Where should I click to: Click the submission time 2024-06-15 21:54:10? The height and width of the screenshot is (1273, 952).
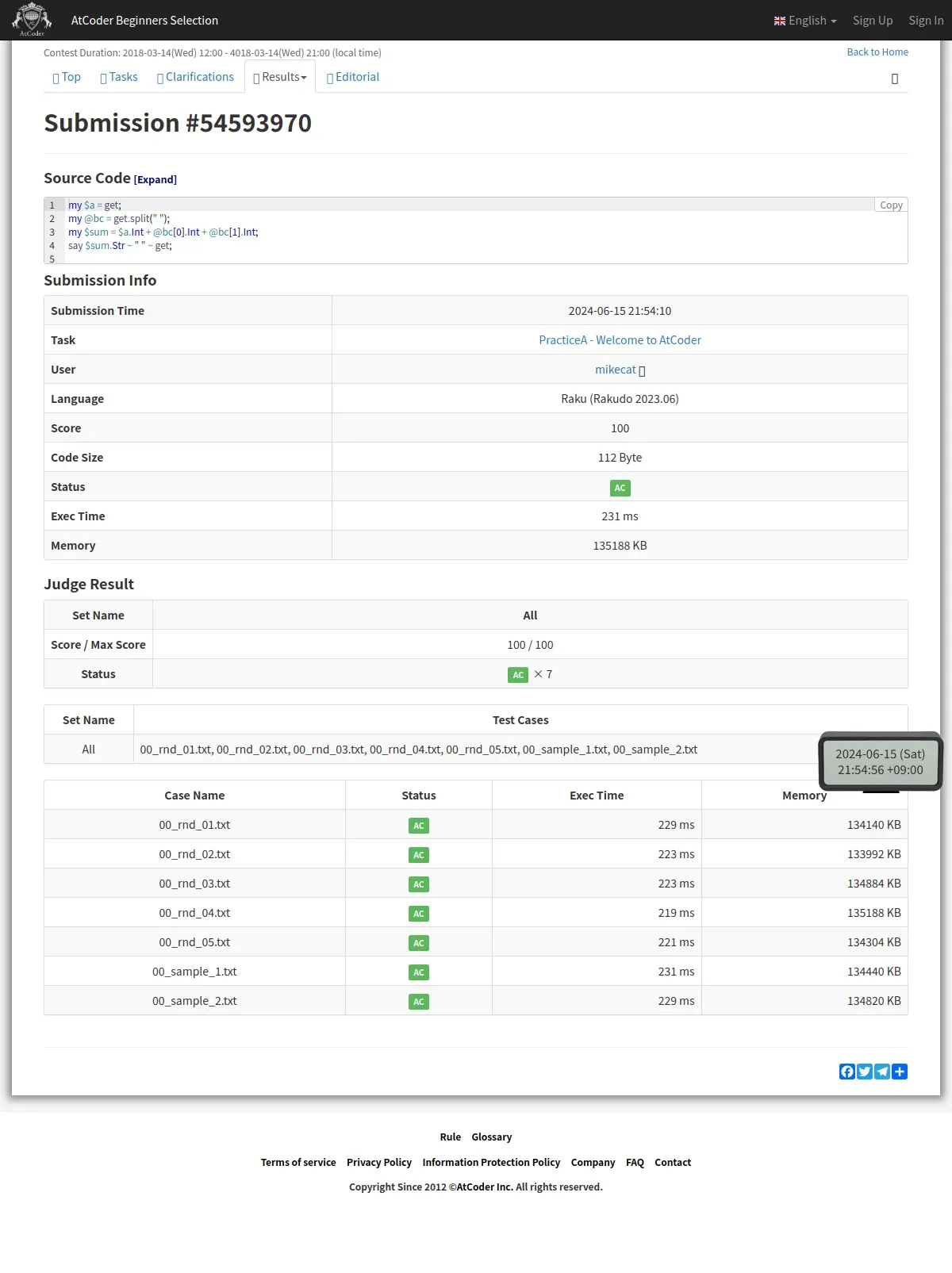tap(620, 311)
